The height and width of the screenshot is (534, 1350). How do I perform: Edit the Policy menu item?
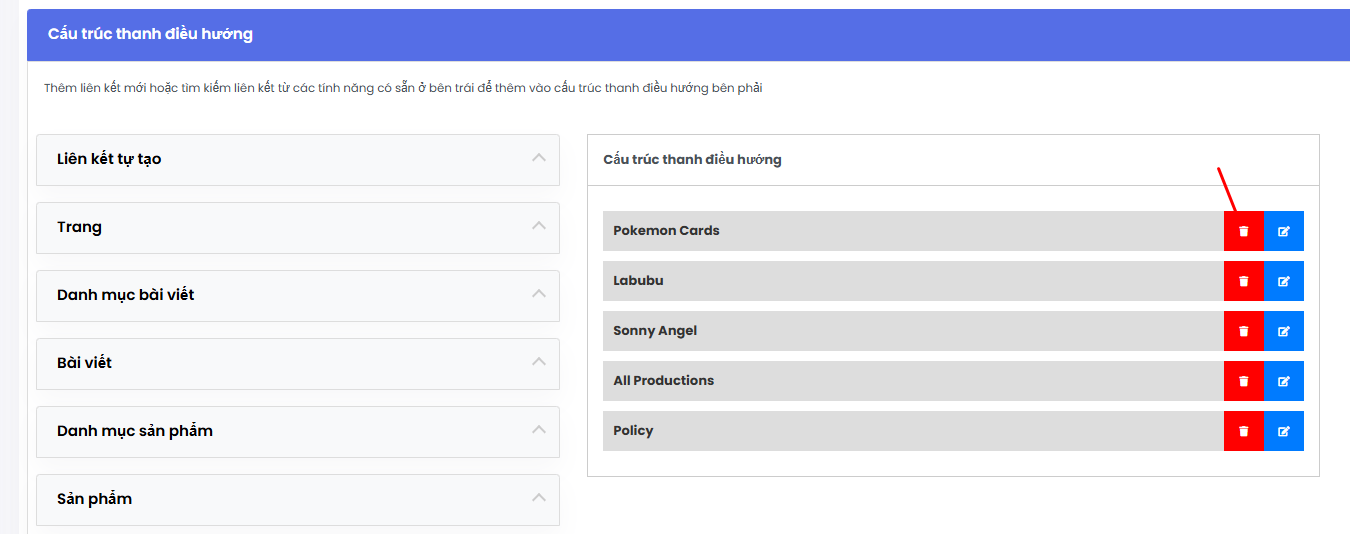1284,431
